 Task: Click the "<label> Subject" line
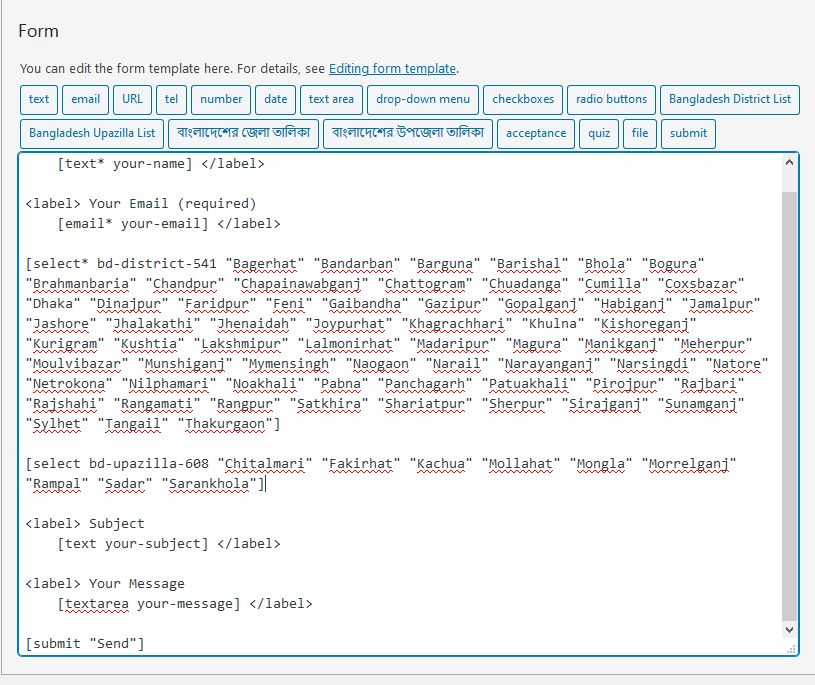coord(85,523)
